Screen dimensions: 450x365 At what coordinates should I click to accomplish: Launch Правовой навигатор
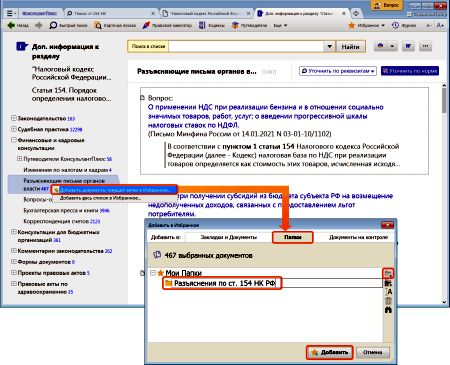(167, 25)
